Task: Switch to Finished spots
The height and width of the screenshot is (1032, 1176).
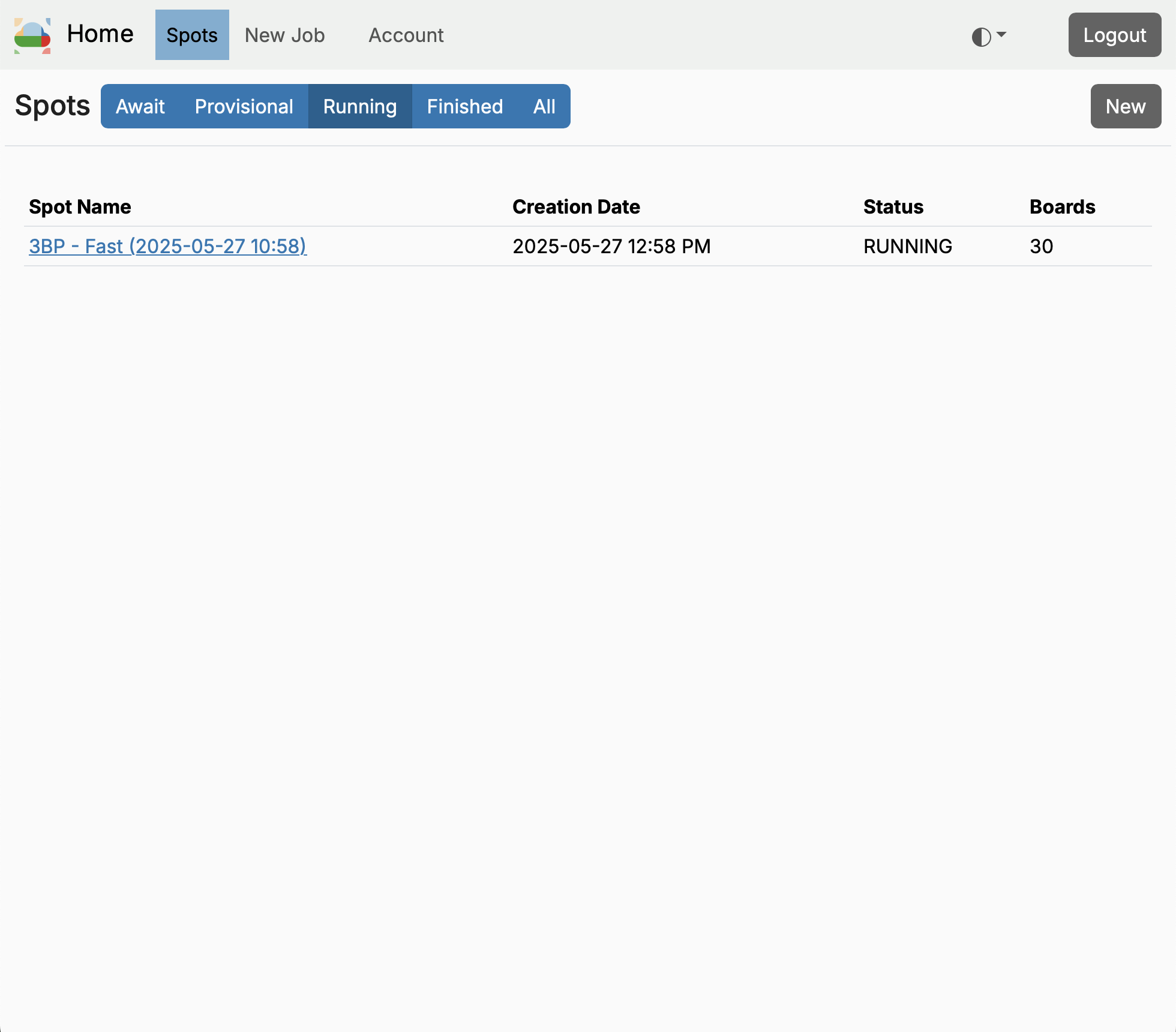Action: tap(464, 107)
